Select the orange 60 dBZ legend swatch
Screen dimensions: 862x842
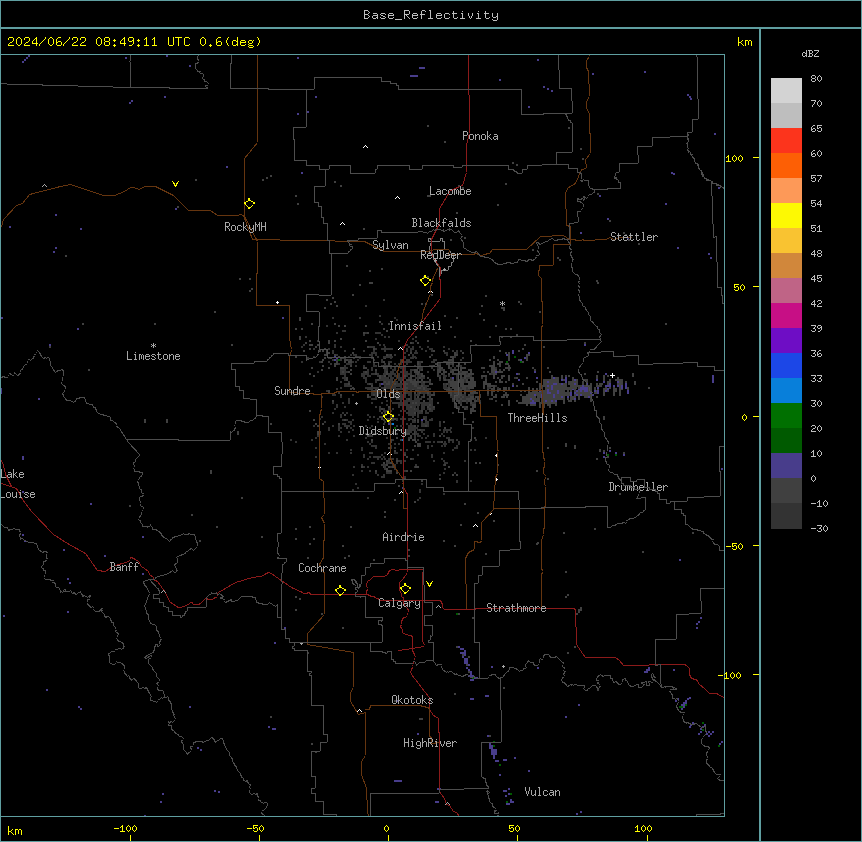(x=786, y=165)
